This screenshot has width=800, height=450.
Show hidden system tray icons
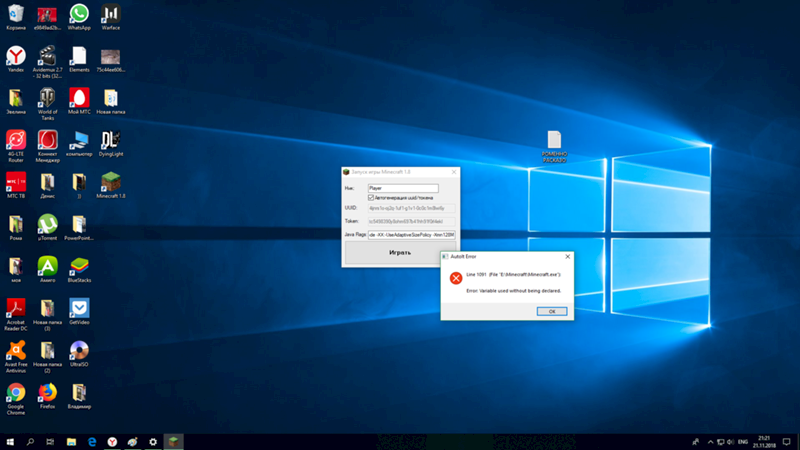click(x=710, y=442)
